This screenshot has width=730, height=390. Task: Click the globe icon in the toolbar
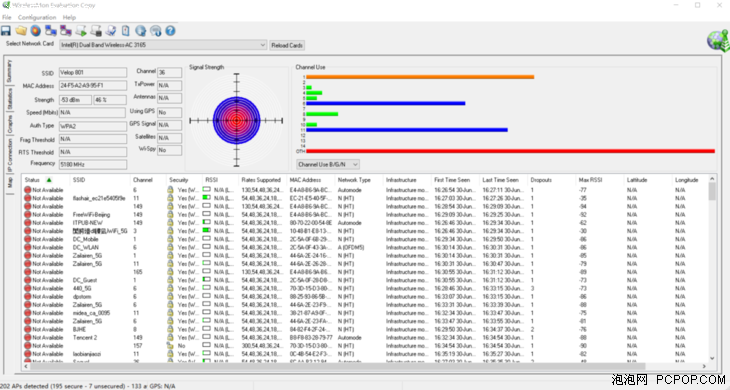coord(141,31)
